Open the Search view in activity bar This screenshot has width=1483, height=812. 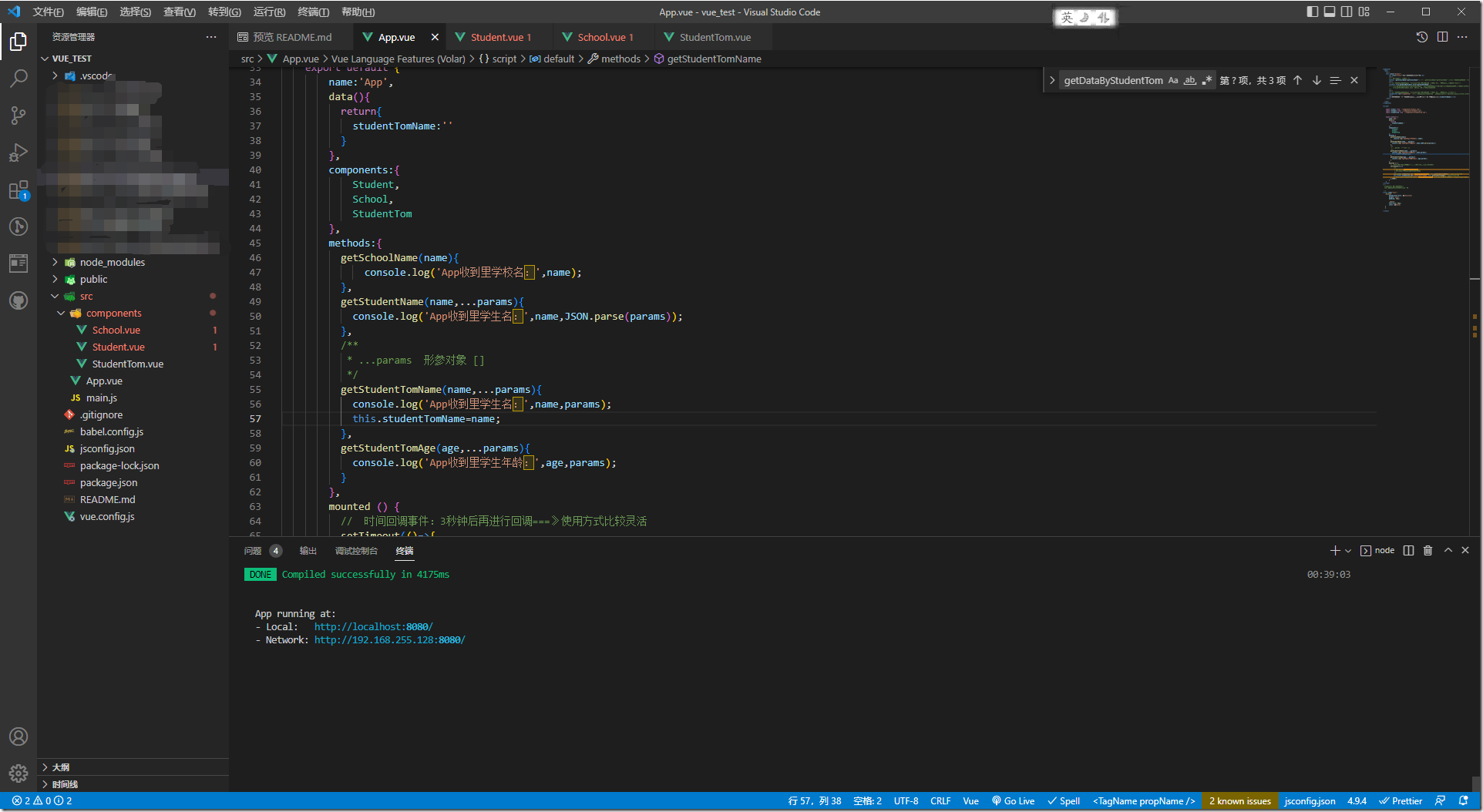pos(18,78)
